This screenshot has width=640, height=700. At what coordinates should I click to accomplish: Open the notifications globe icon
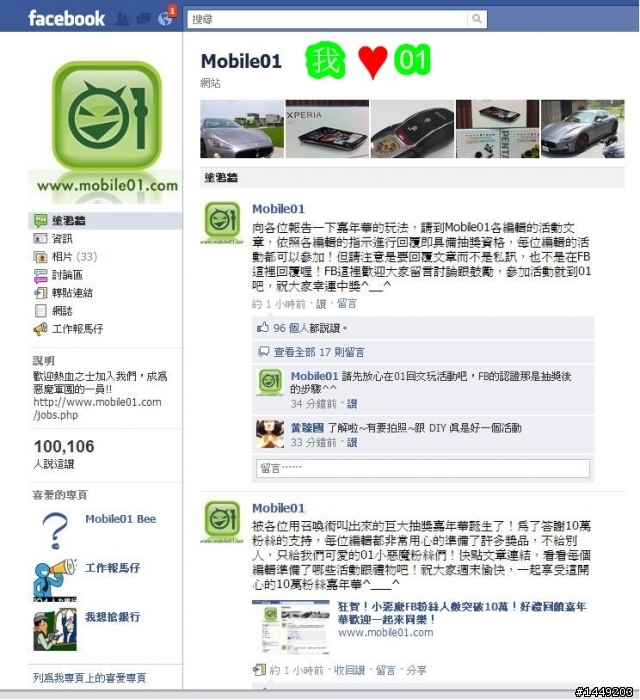(165, 19)
